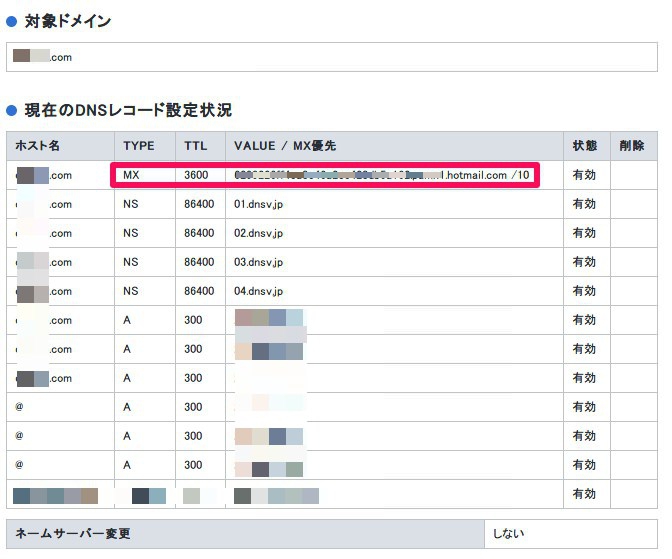672x559 pixels.
Task: Click 有効 status in the MX row
Action: (x=584, y=175)
